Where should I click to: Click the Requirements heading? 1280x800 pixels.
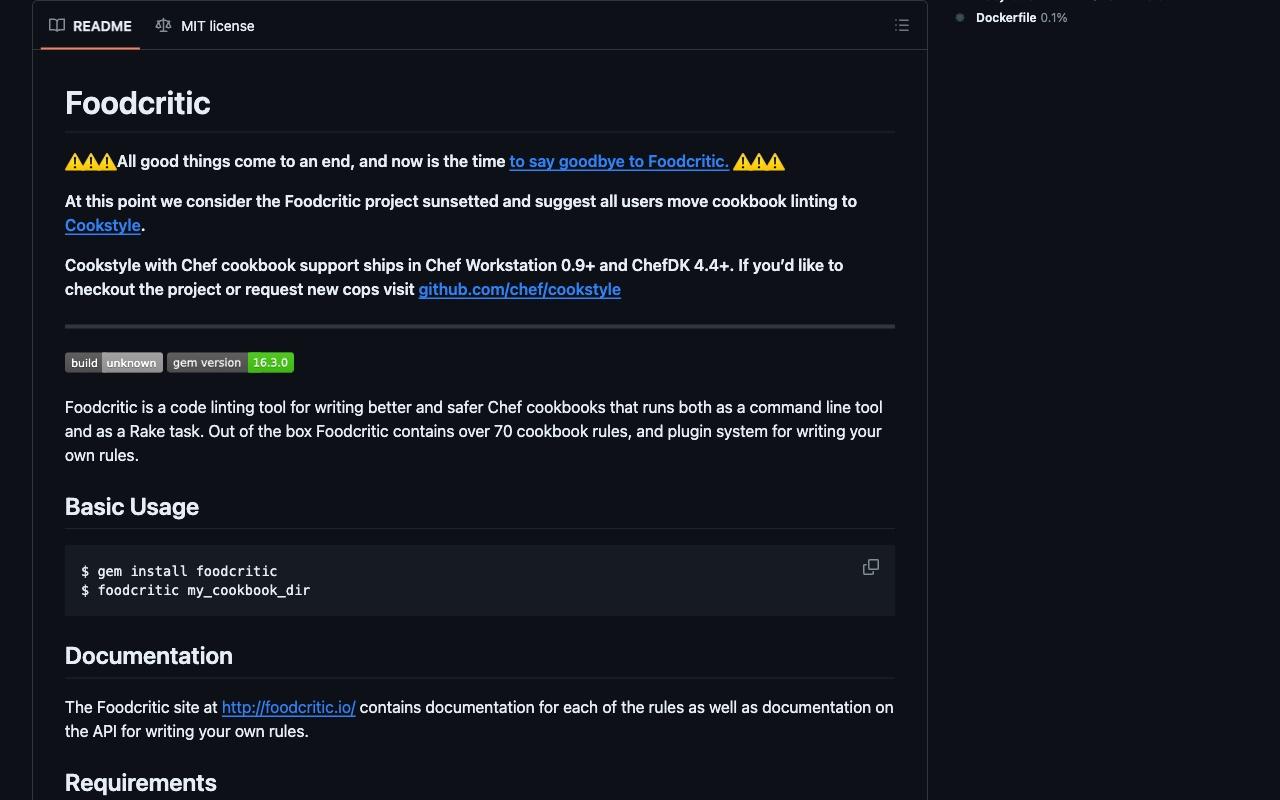coord(141,783)
